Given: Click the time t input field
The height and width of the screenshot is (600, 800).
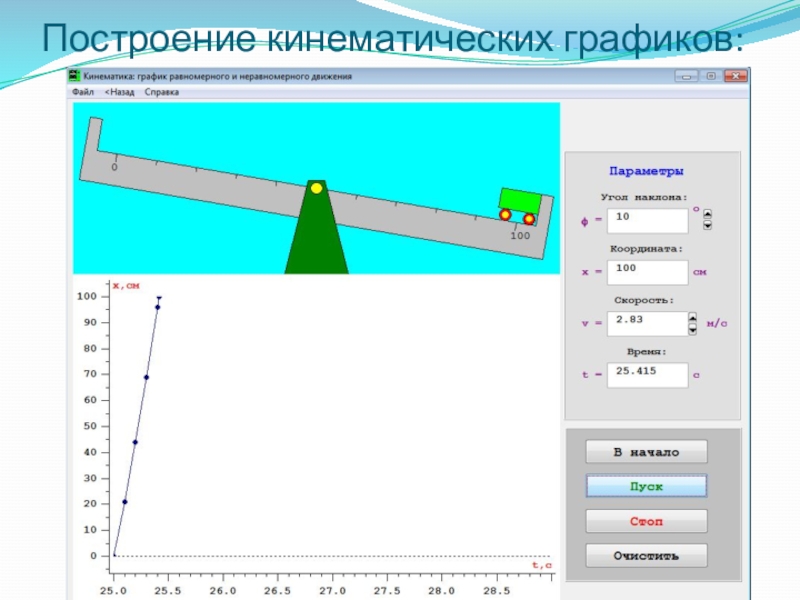Looking at the screenshot, I should pos(647,375).
